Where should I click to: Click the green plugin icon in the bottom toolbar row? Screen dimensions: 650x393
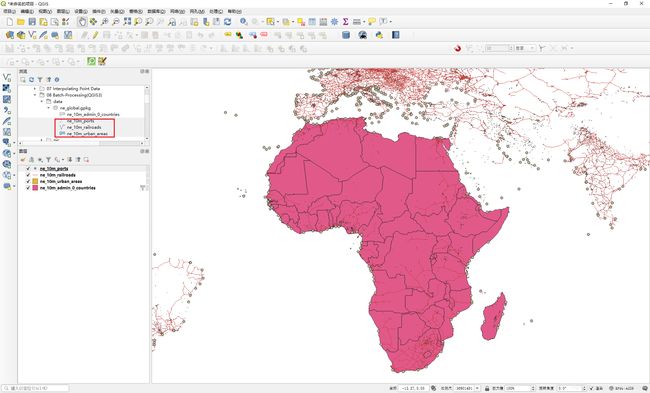91,61
